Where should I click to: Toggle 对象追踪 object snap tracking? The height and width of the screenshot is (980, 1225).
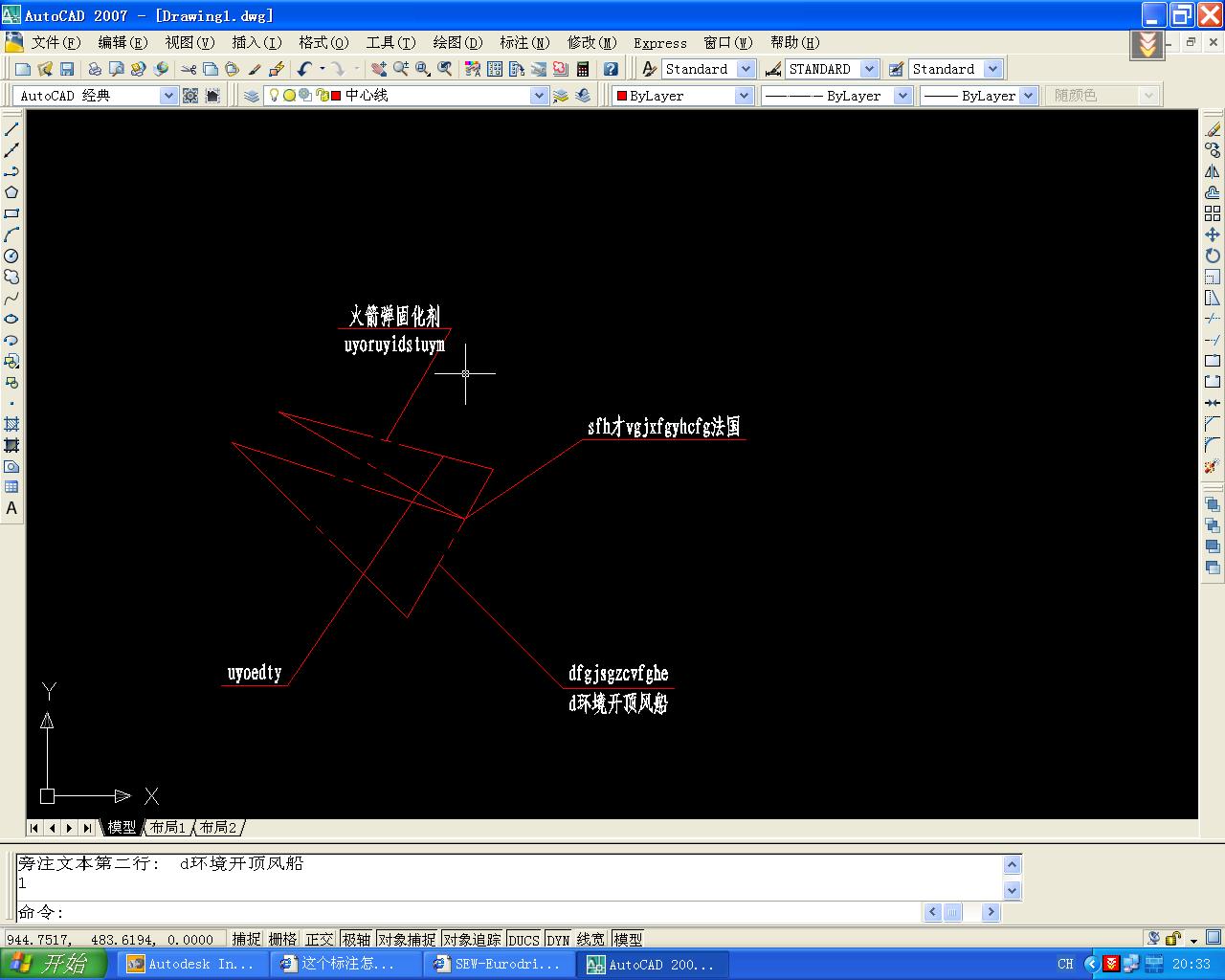(x=472, y=940)
